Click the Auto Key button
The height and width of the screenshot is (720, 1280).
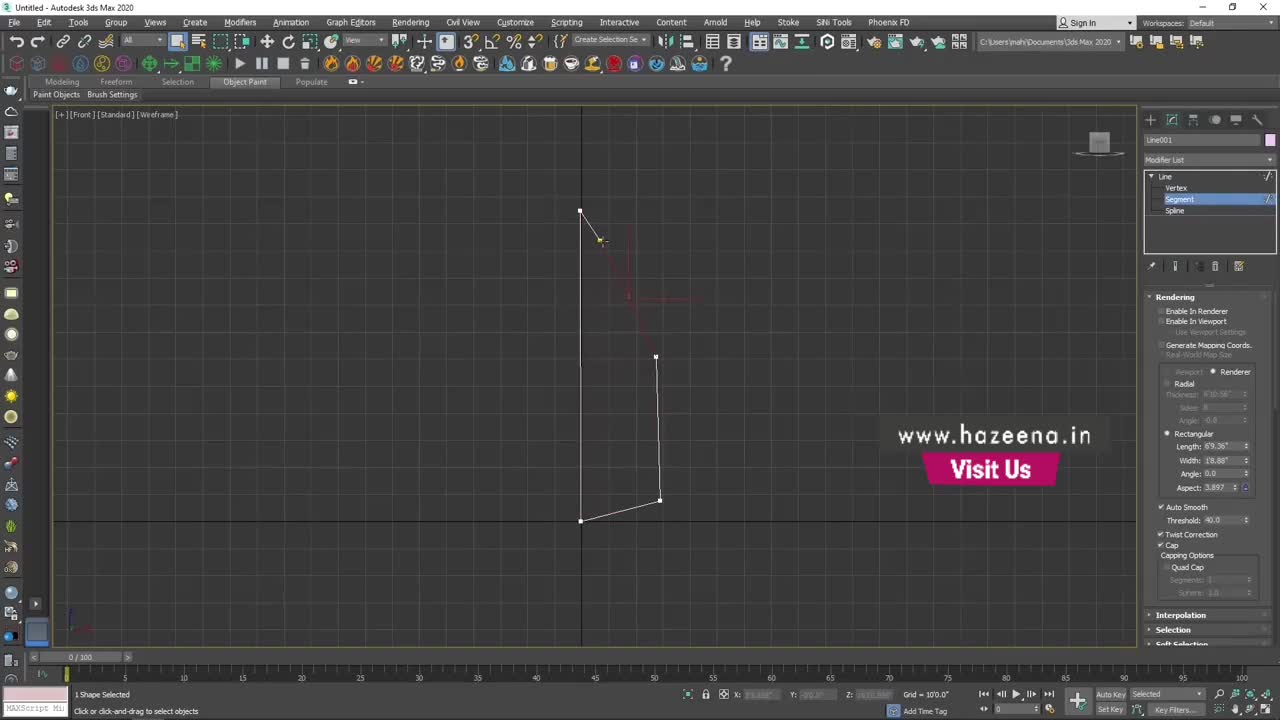1111,694
